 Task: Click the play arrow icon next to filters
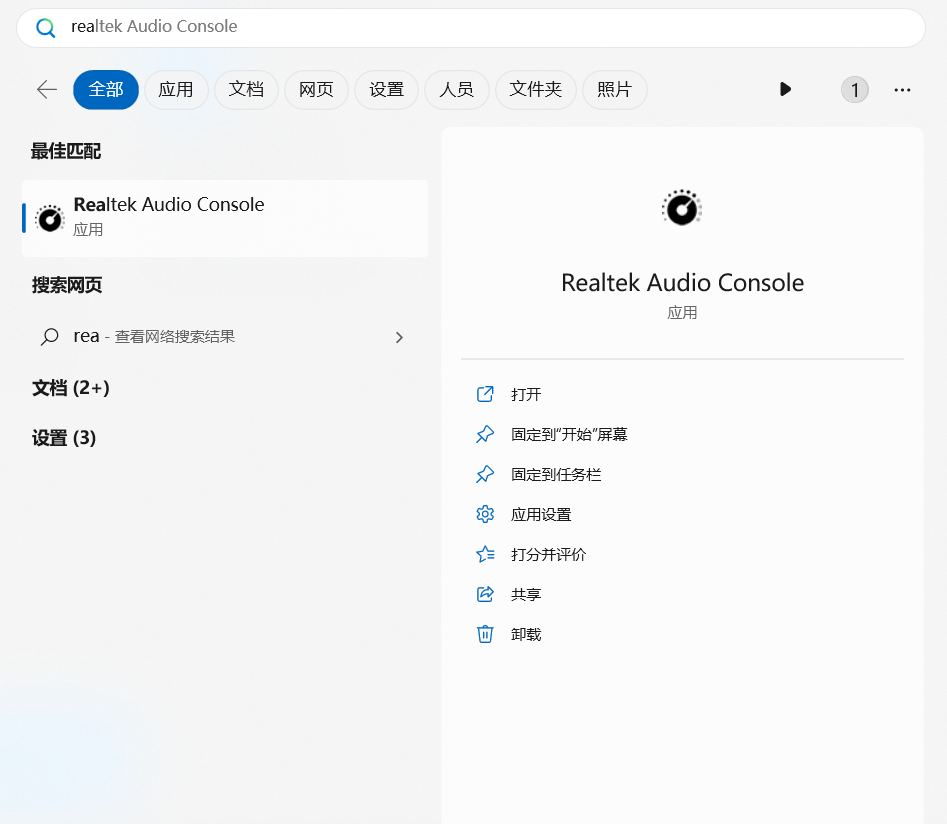pyautogui.click(x=785, y=89)
